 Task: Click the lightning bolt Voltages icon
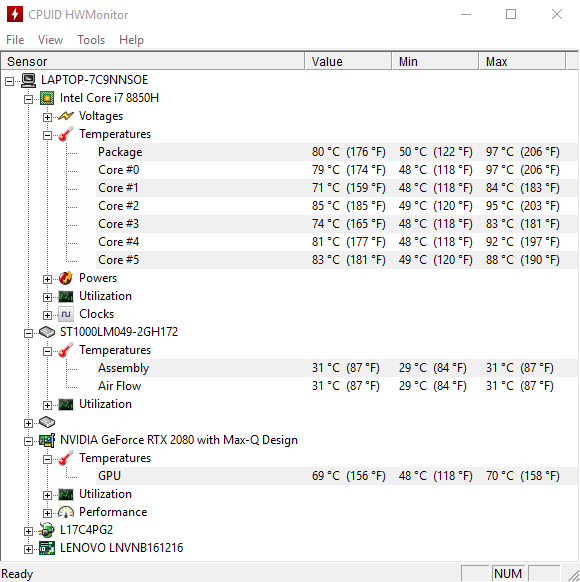[66, 117]
